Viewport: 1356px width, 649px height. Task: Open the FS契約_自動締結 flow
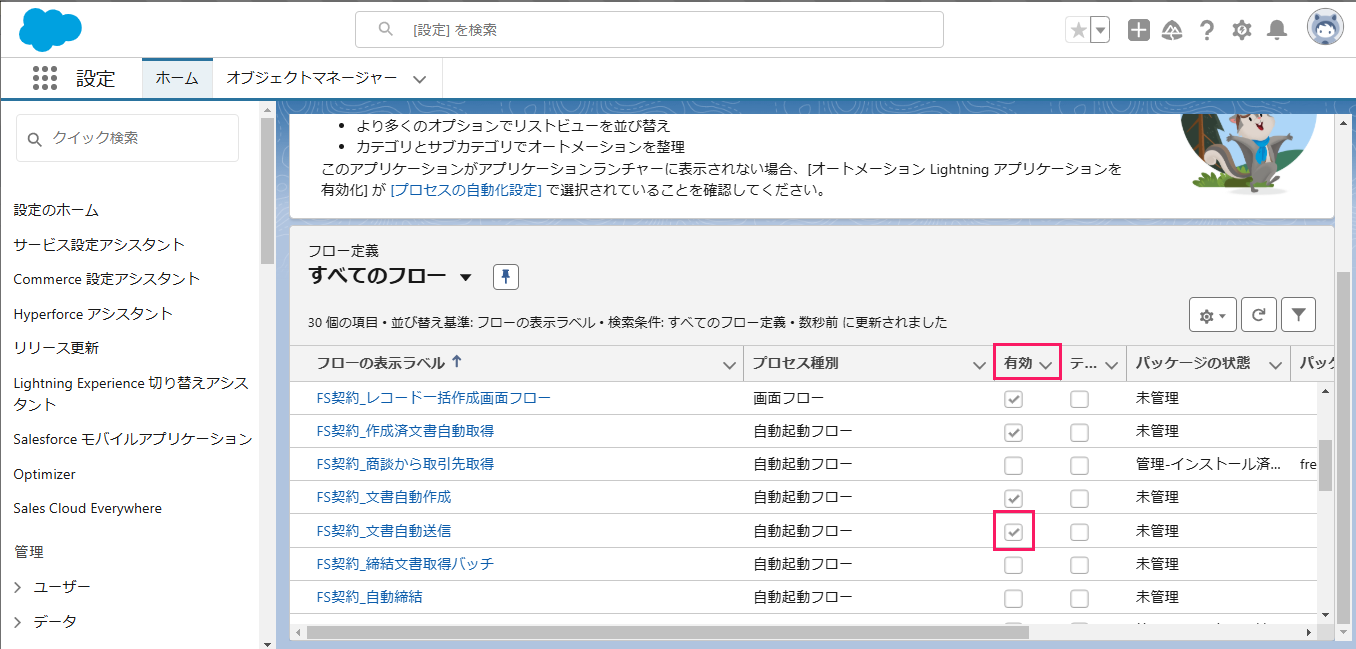[x=369, y=597]
